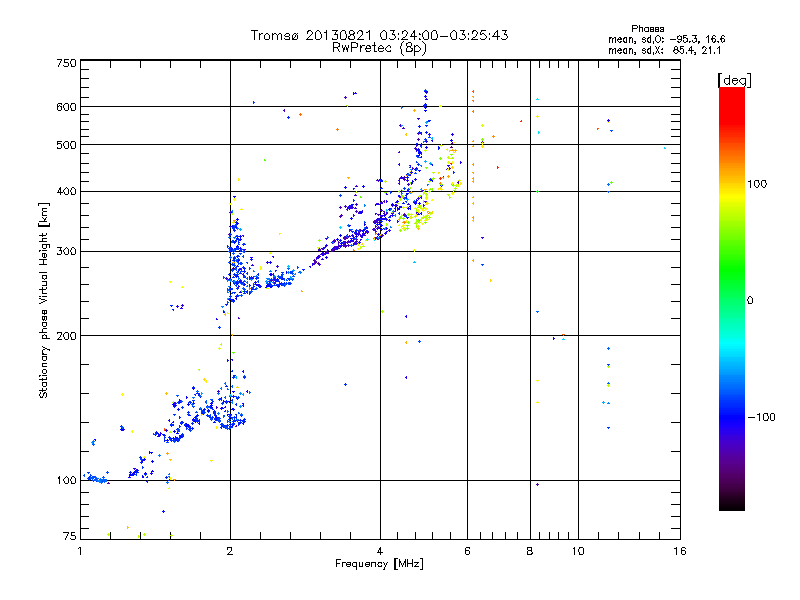Click the plot title 'Tromsø 20130821 03:24:00-03:25:43'

click(379, 35)
